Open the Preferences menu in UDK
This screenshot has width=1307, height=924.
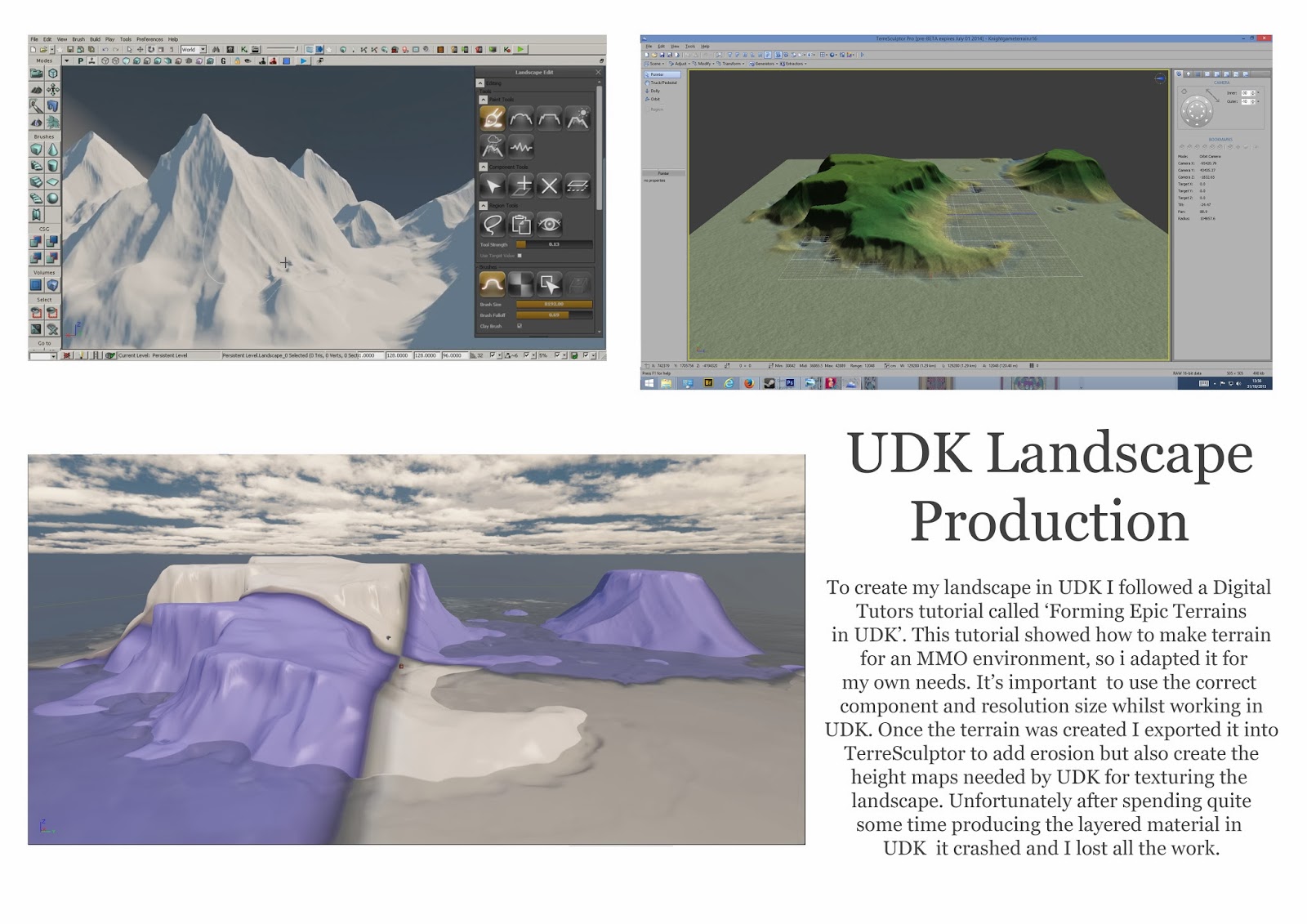click(149, 39)
